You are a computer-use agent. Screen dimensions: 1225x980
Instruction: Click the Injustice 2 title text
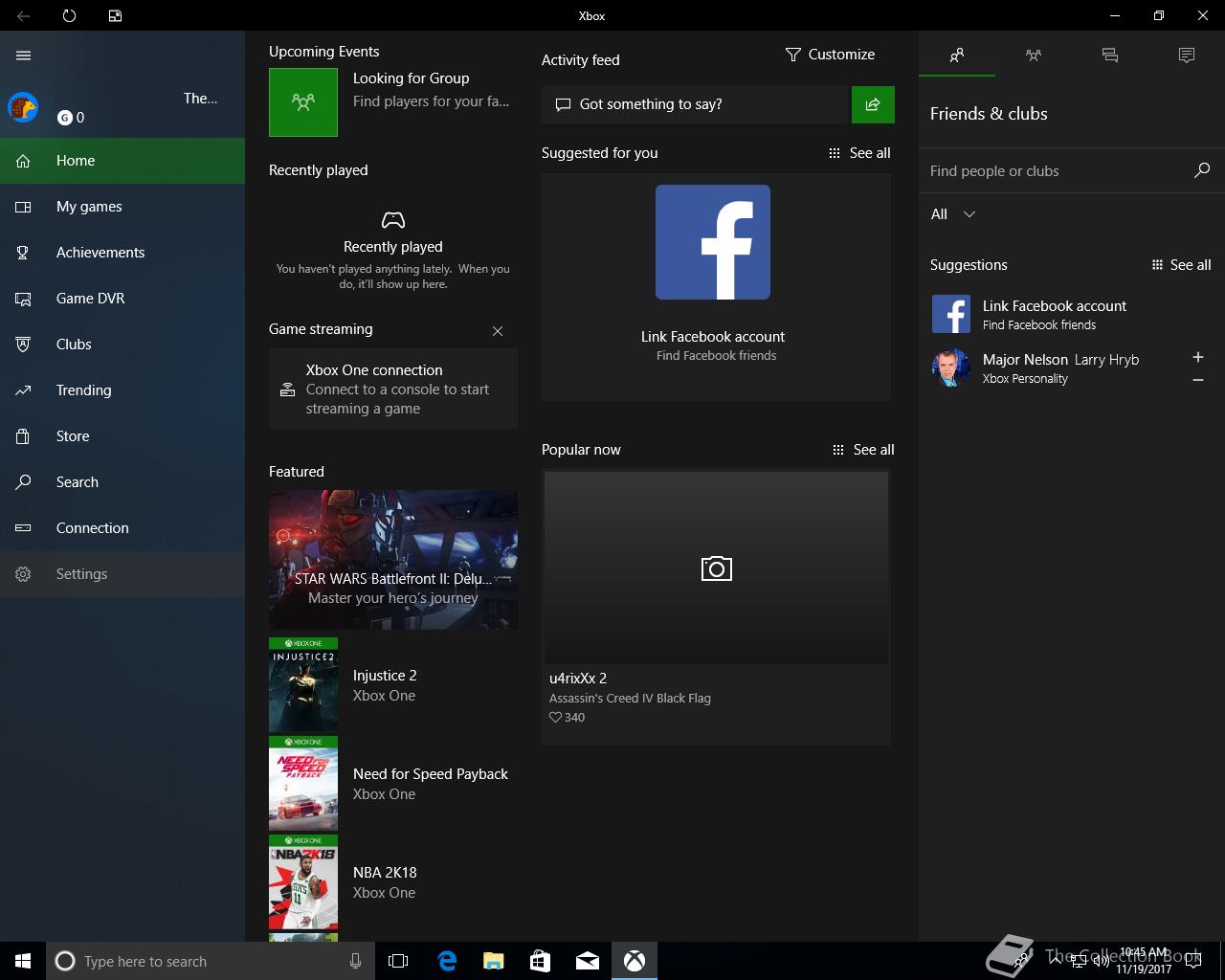click(x=385, y=676)
